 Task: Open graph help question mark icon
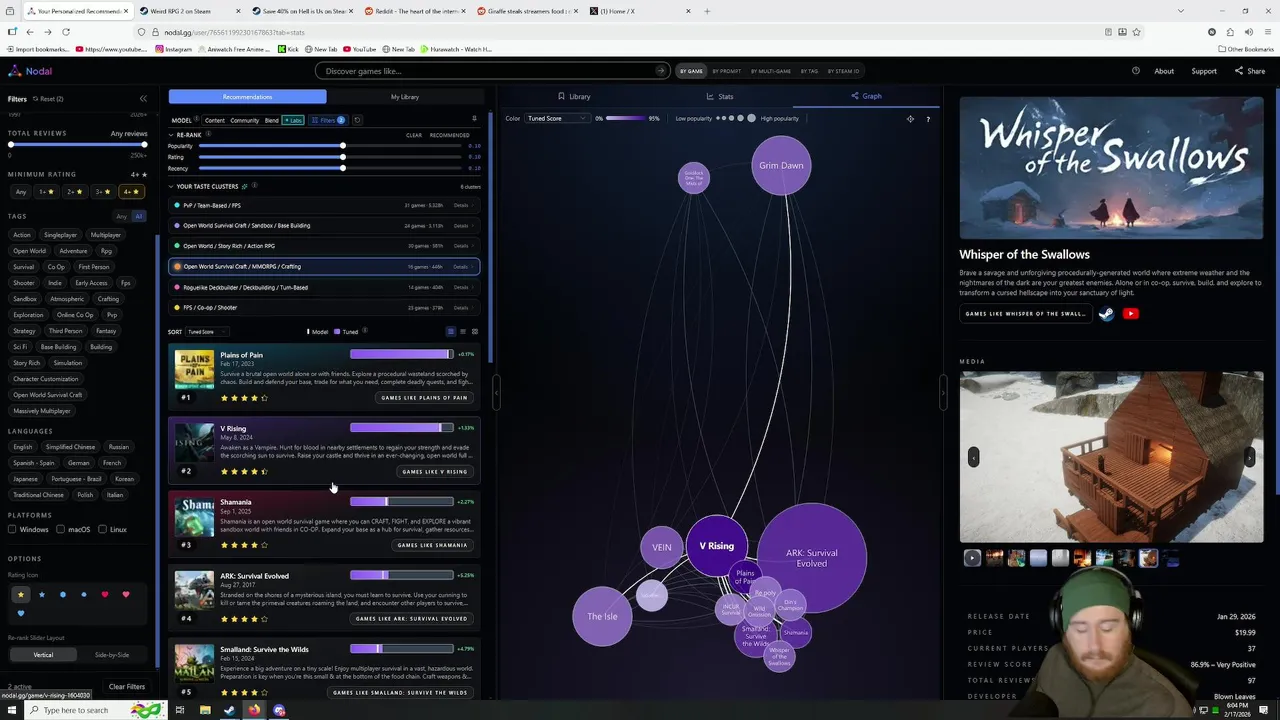coord(927,119)
